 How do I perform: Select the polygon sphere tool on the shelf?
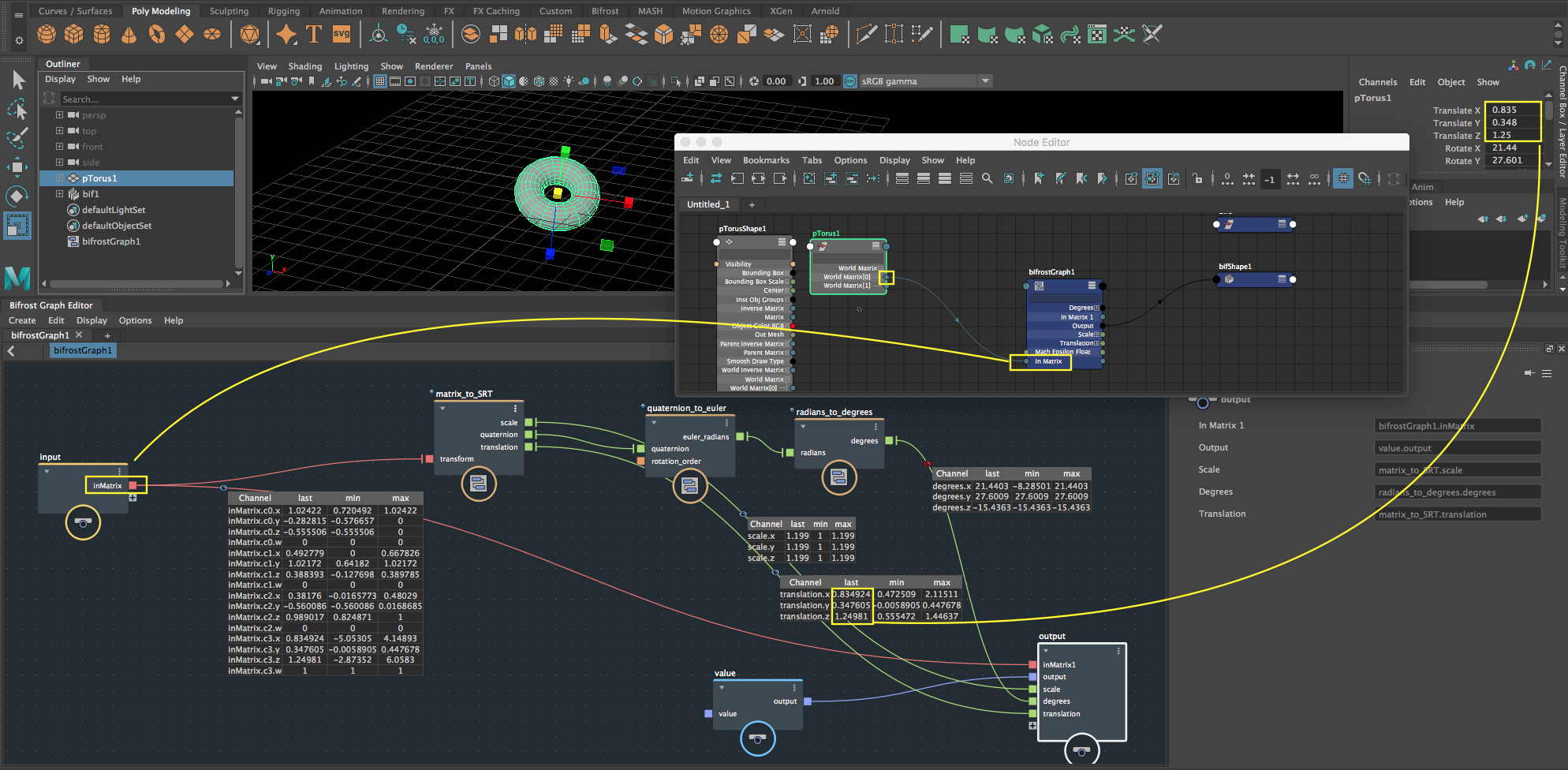pyautogui.click(x=46, y=34)
